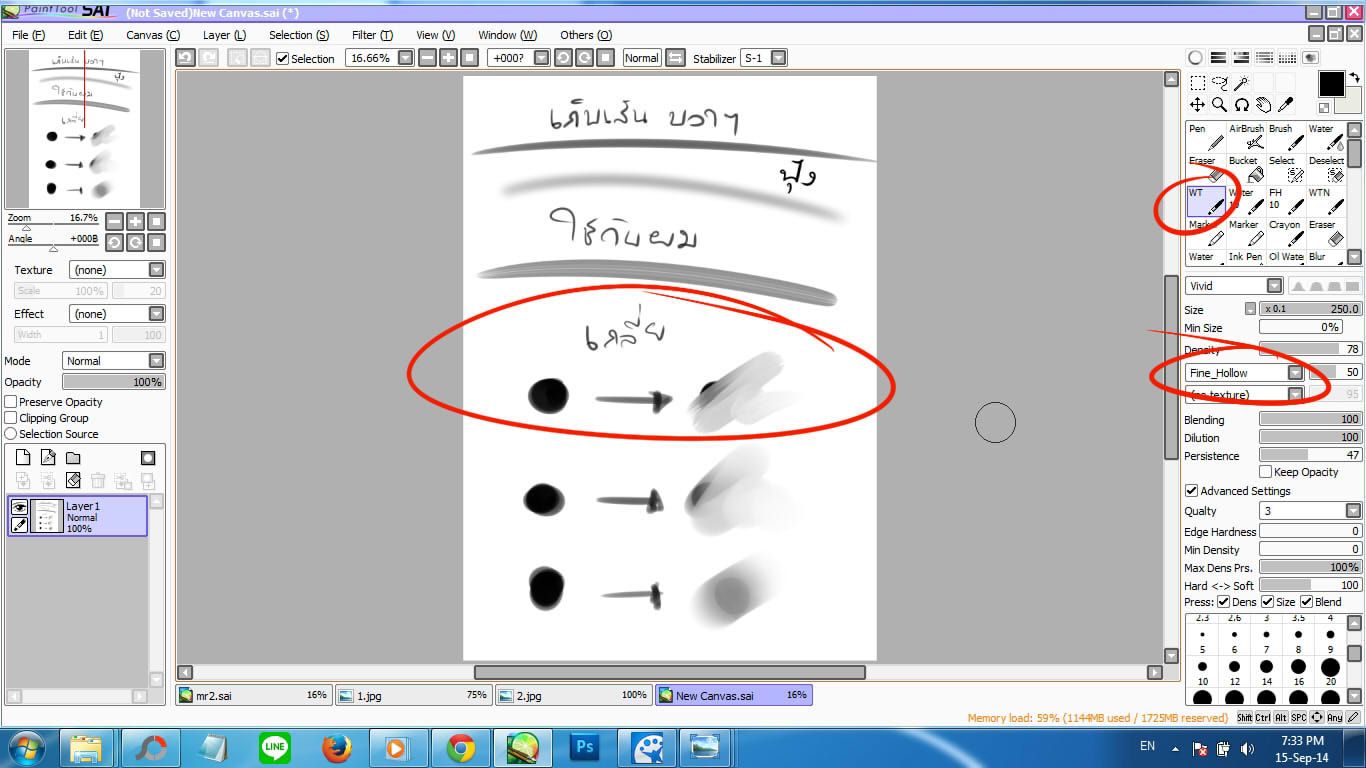Select the Bucket fill tool

tap(1246, 169)
